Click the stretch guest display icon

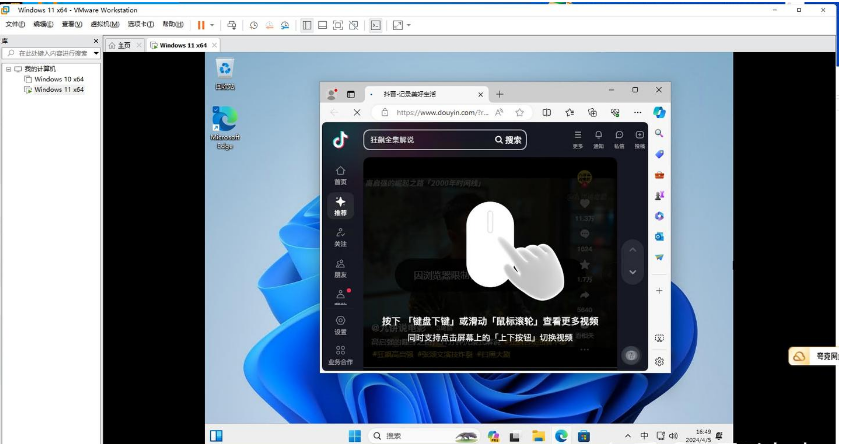398,25
